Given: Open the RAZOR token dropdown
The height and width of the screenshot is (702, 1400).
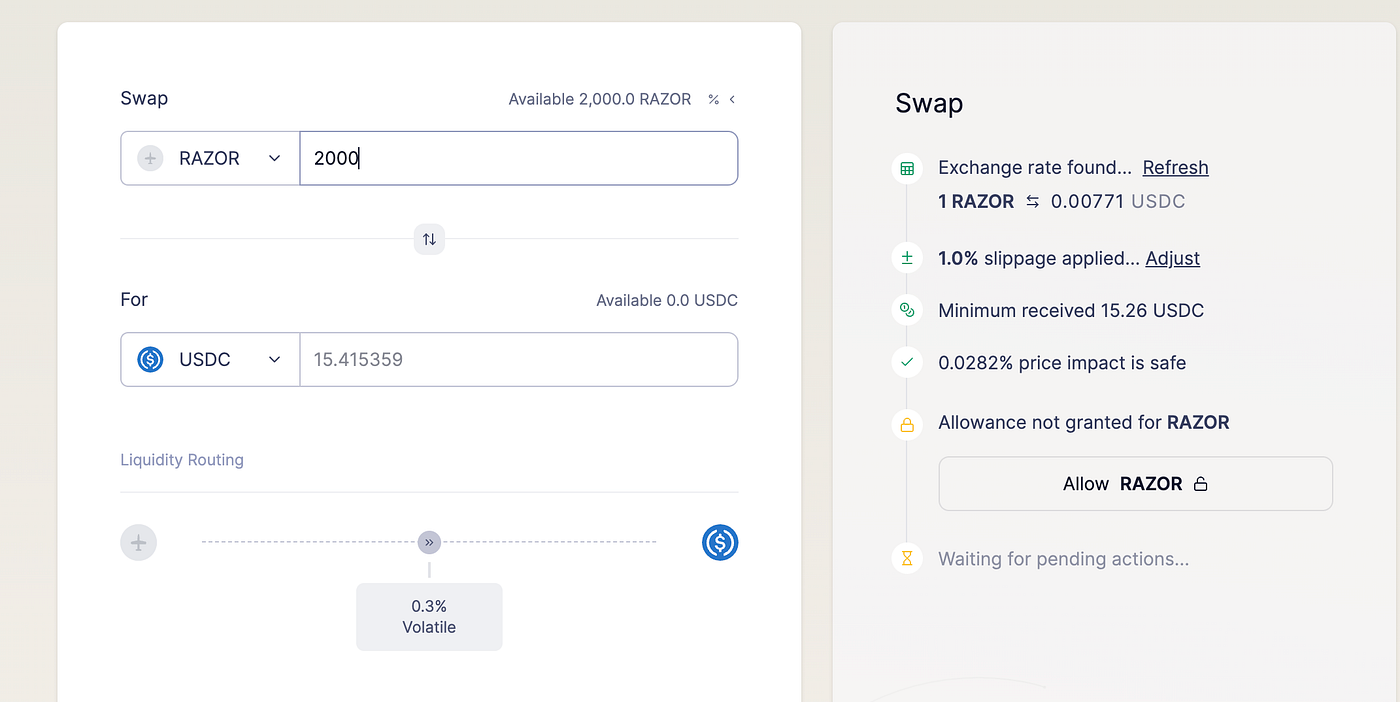Looking at the screenshot, I should tap(210, 158).
